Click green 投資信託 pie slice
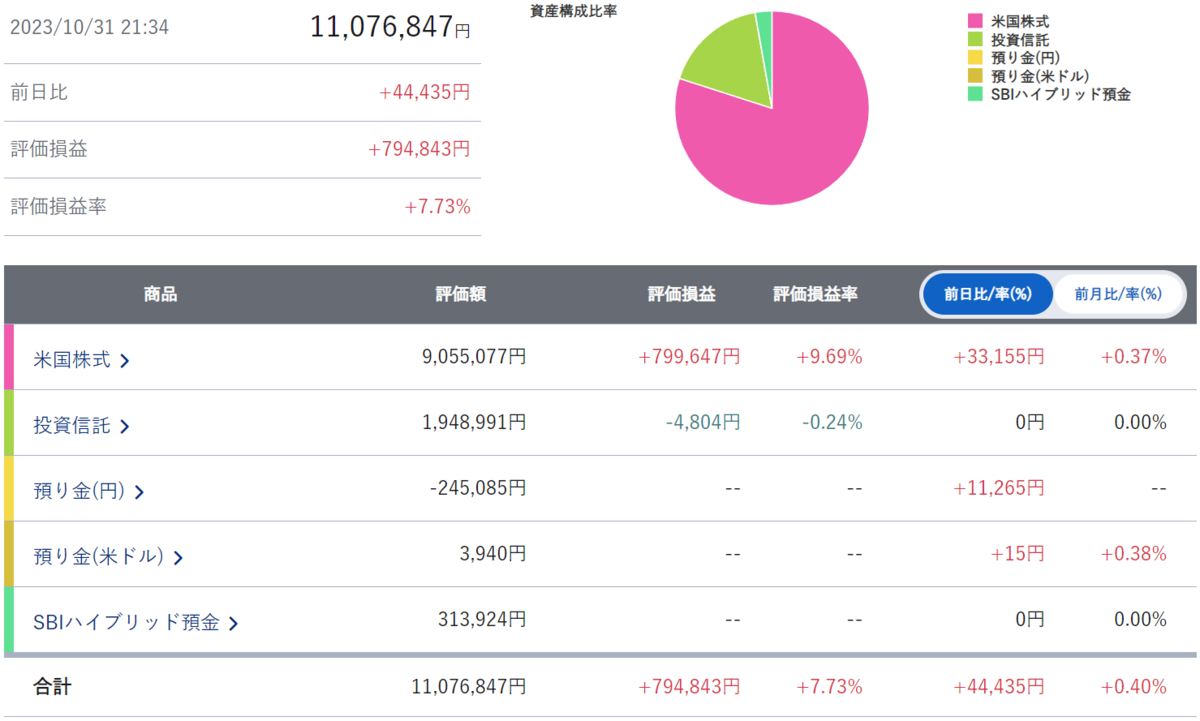1200x721 pixels. [725, 60]
